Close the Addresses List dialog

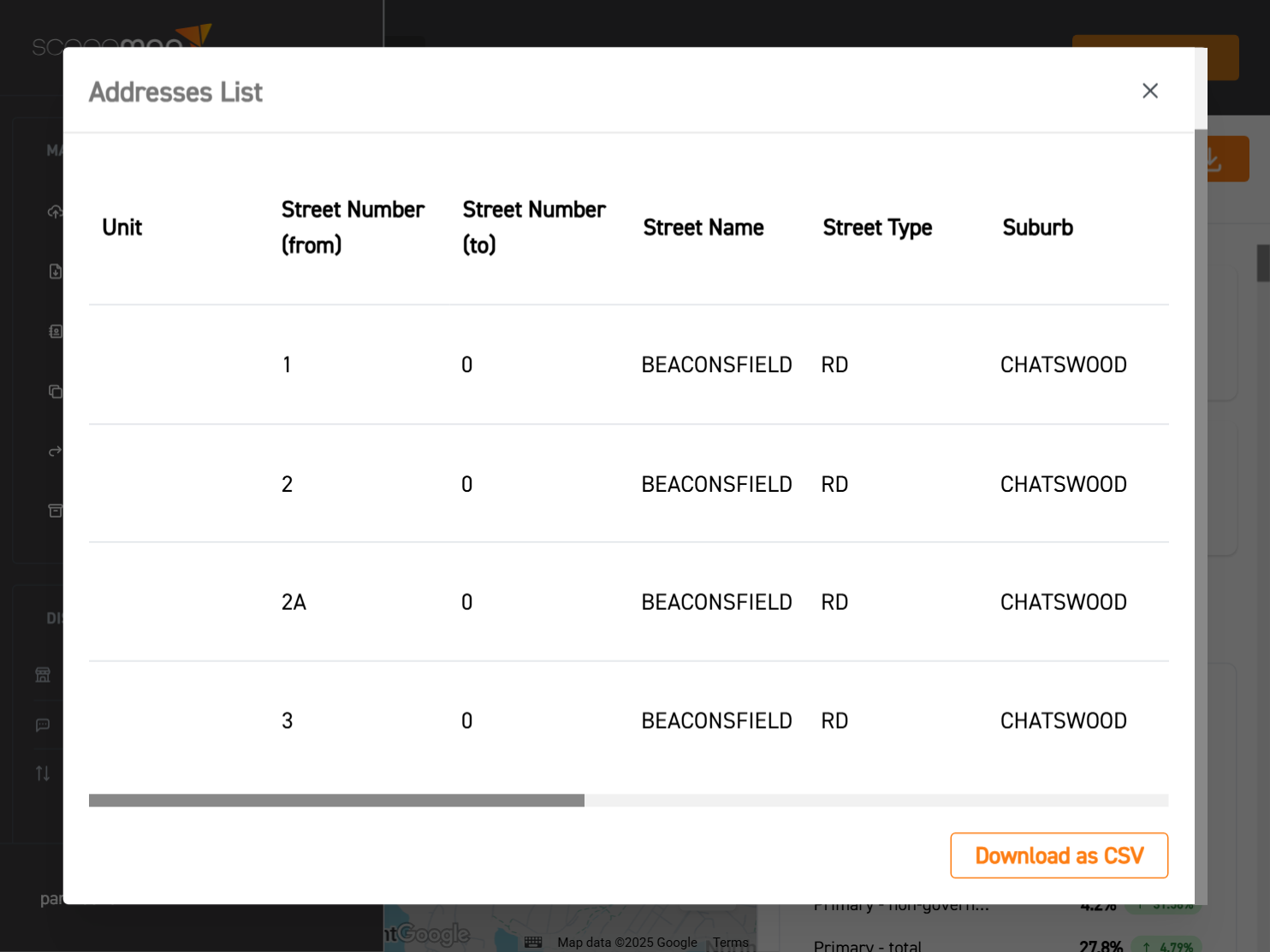point(1149,91)
